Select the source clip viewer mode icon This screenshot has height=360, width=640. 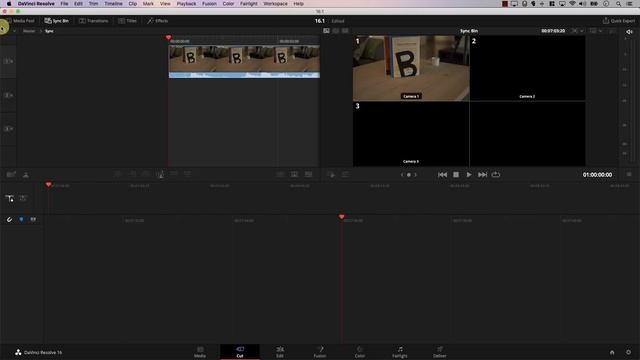(x=327, y=31)
